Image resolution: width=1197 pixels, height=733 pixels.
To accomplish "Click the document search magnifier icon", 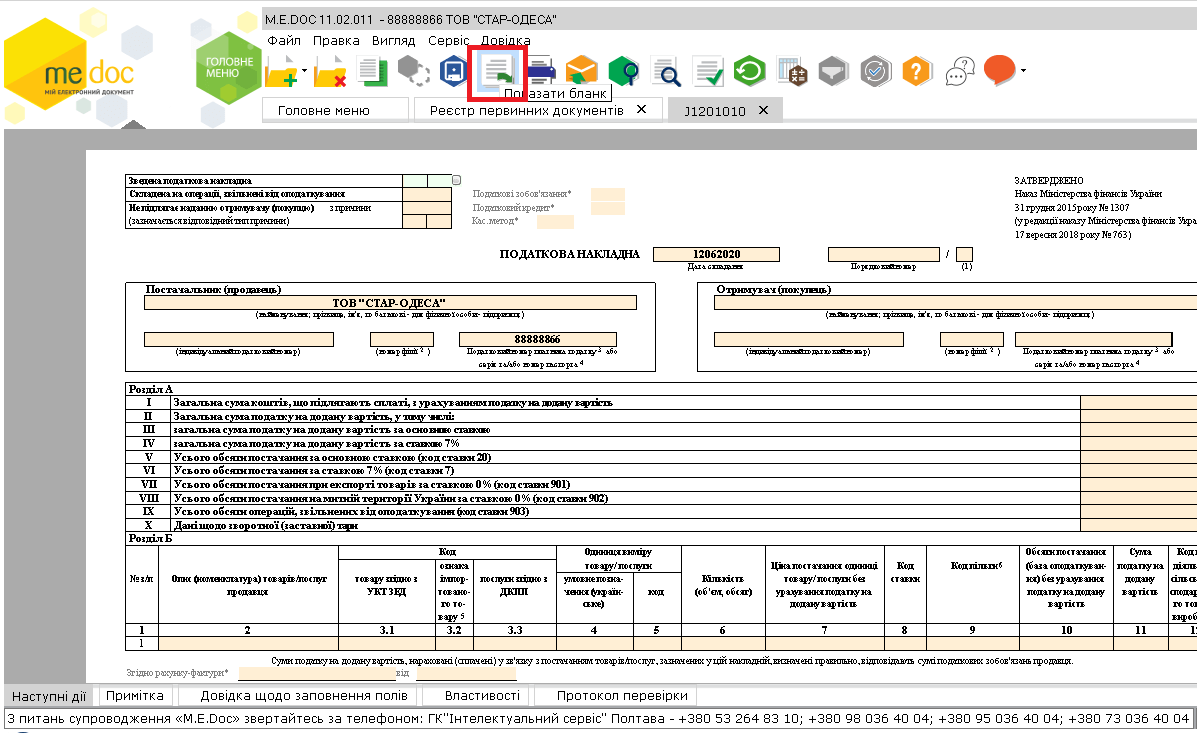I will tap(666, 72).
